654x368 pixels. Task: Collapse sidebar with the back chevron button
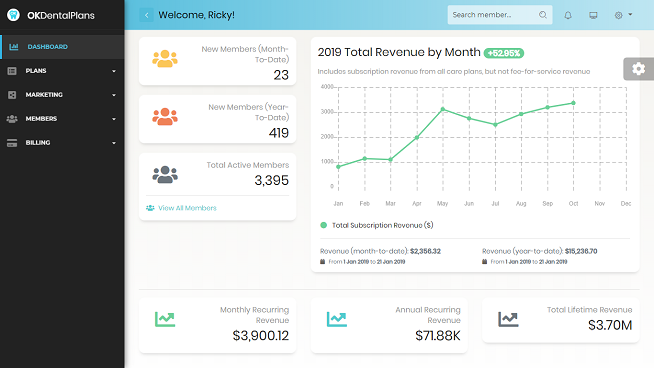pos(146,15)
